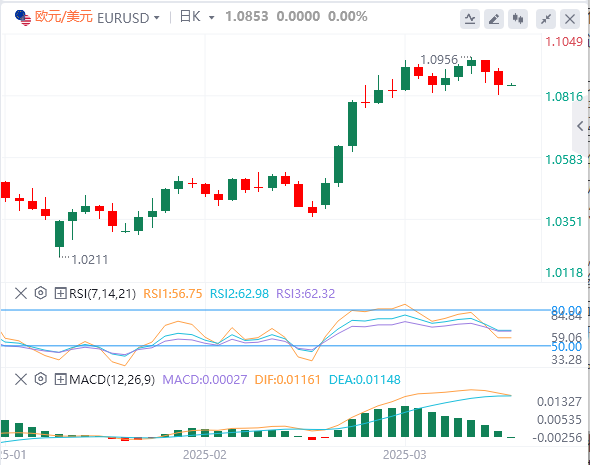Click the DEA:0.01148 value
The height and width of the screenshot is (465, 590).
point(365,380)
